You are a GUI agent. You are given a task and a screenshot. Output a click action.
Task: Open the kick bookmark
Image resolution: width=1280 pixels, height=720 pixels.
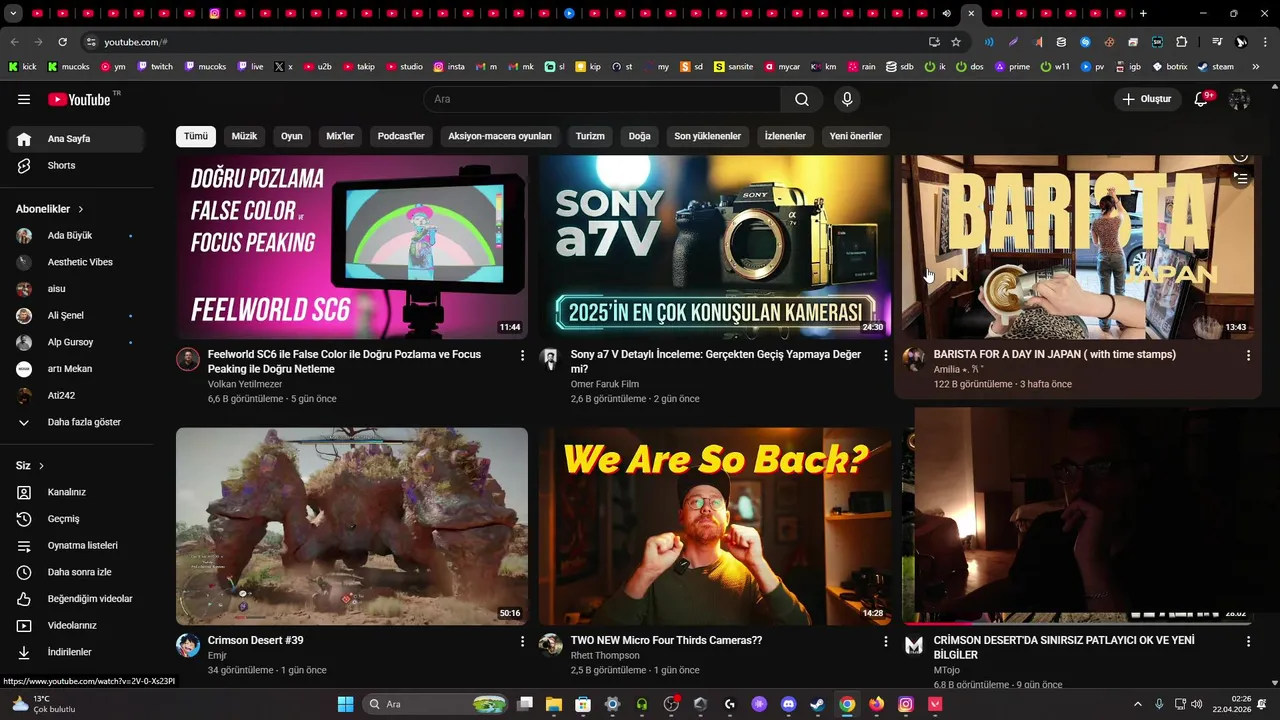point(22,67)
